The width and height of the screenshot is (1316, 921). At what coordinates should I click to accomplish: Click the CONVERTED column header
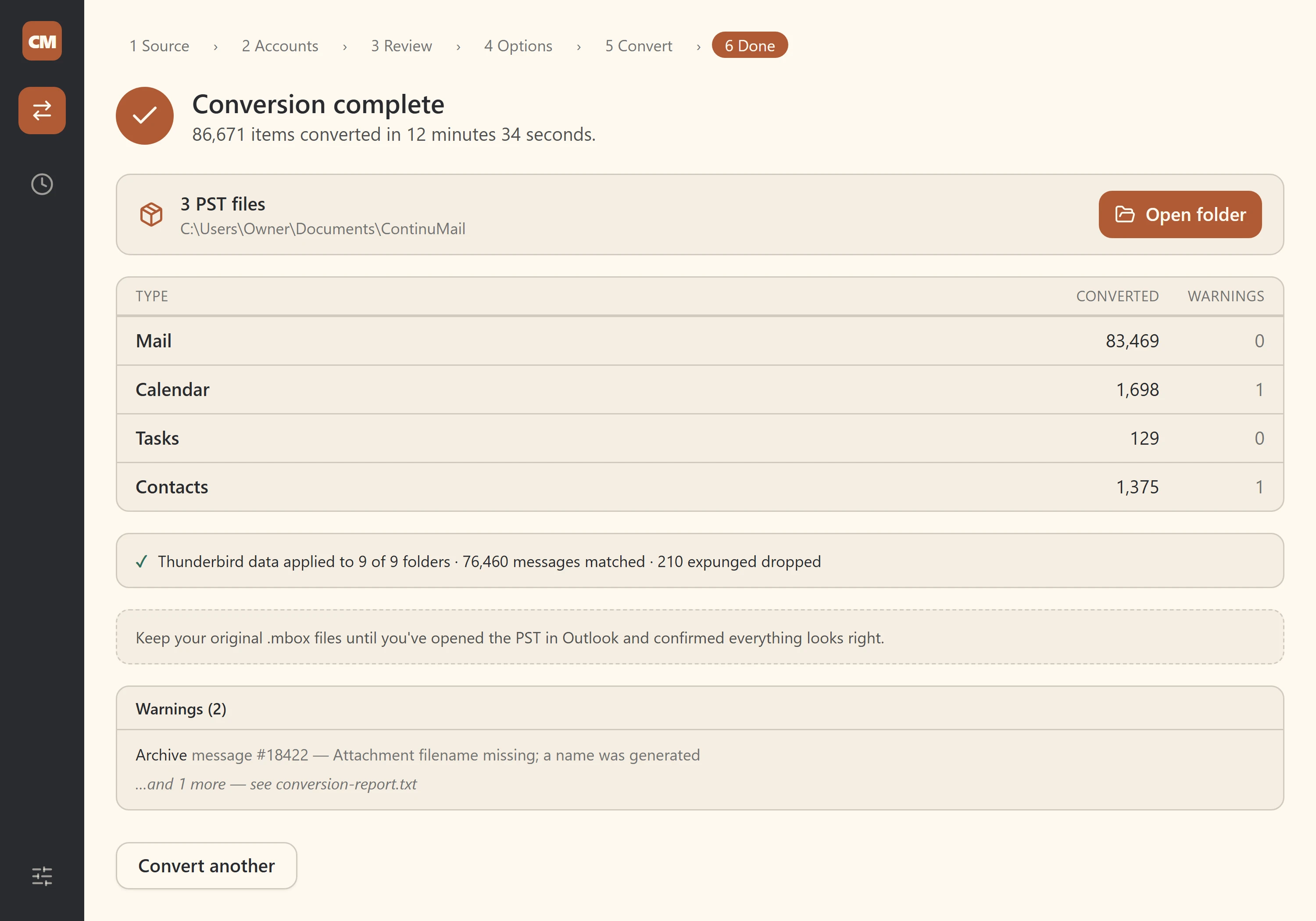[x=1118, y=296]
